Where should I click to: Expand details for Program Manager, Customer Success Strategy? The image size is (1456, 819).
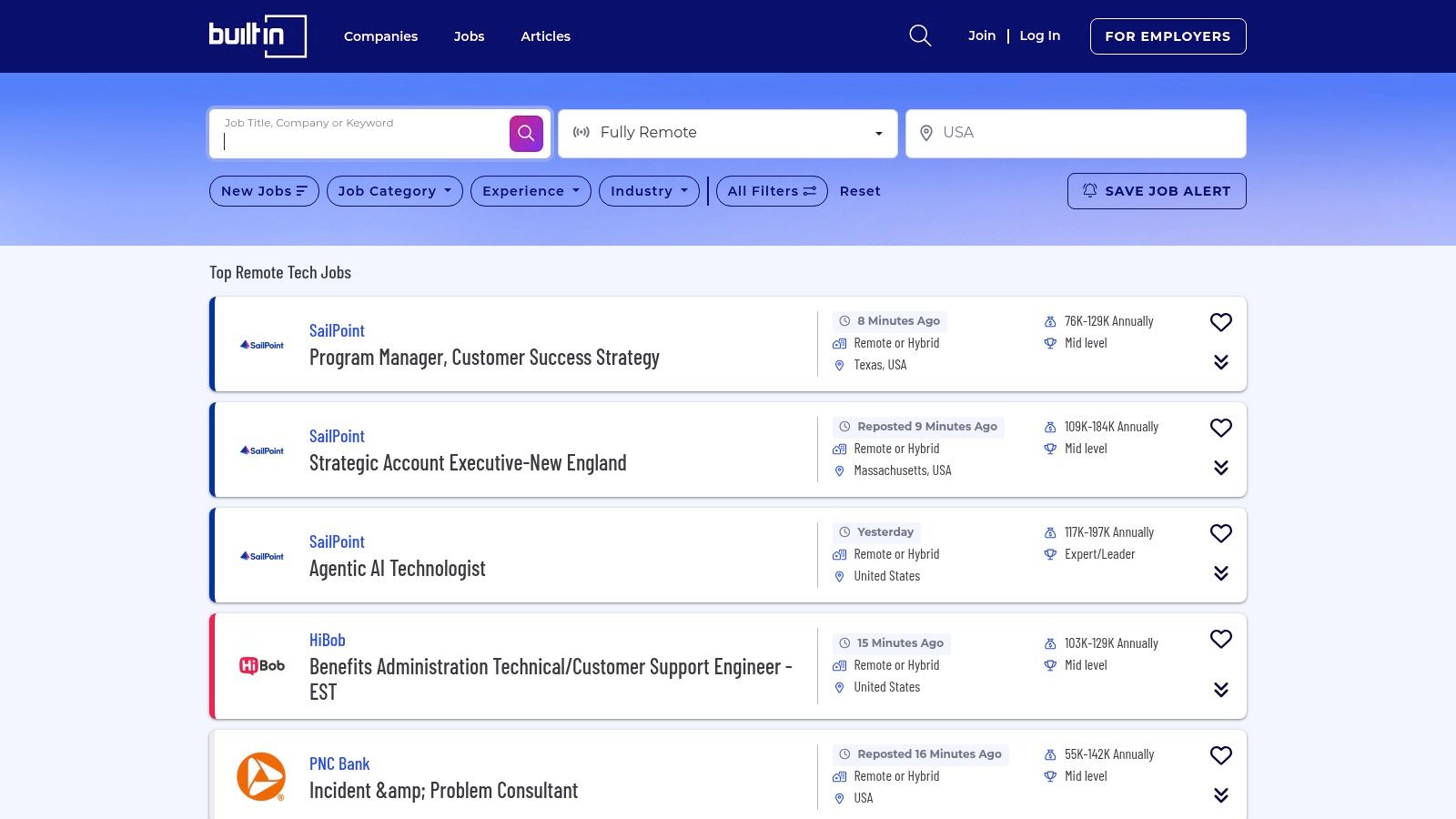[x=1221, y=362]
